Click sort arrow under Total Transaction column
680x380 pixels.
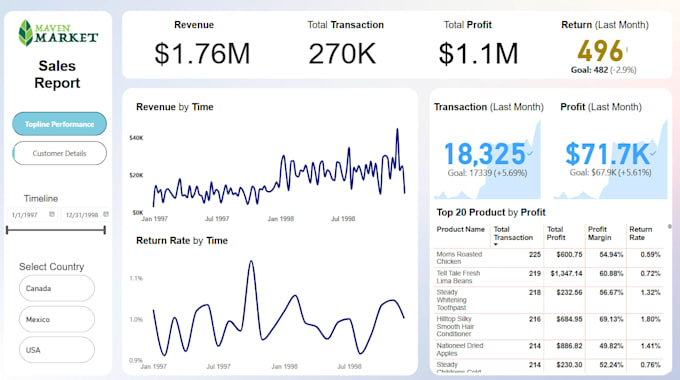coord(496,245)
